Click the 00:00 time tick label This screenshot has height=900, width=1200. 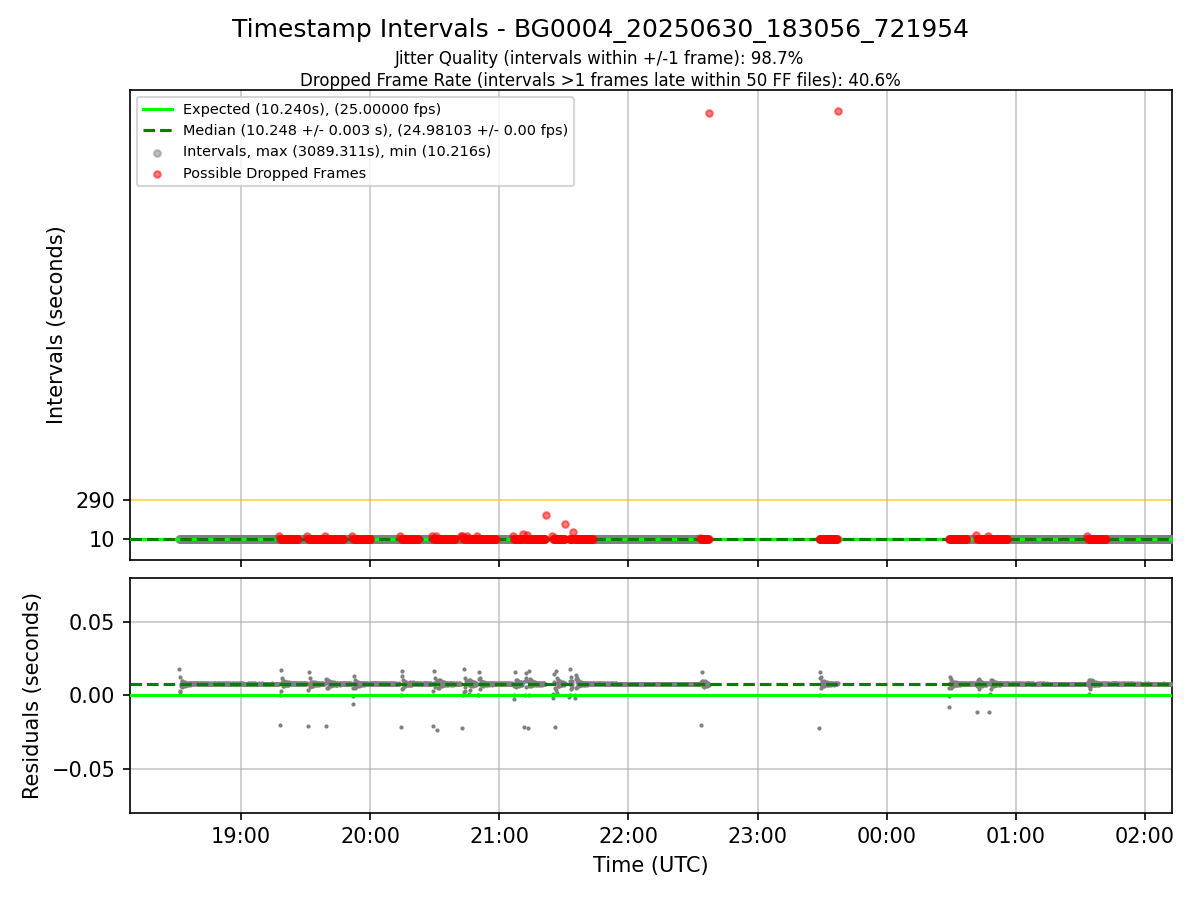[x=887, y=834]
